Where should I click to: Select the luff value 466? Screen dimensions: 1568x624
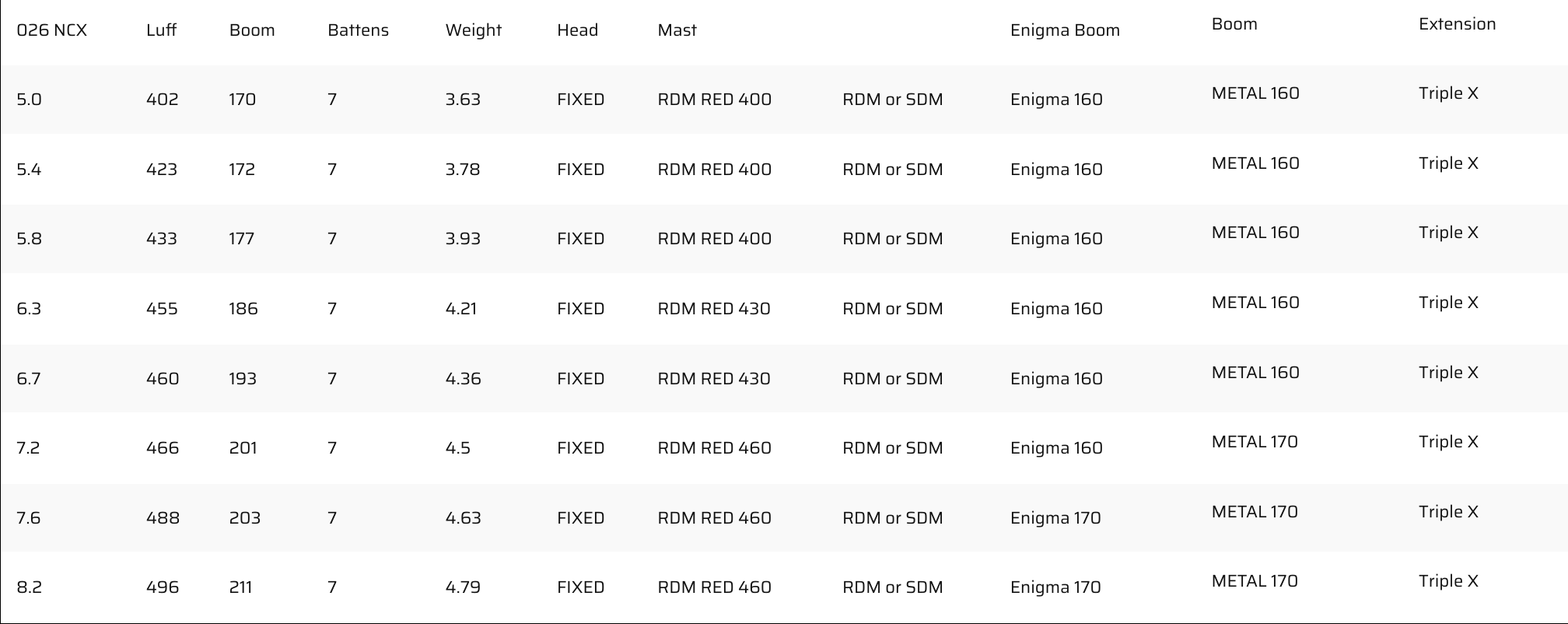162,448
